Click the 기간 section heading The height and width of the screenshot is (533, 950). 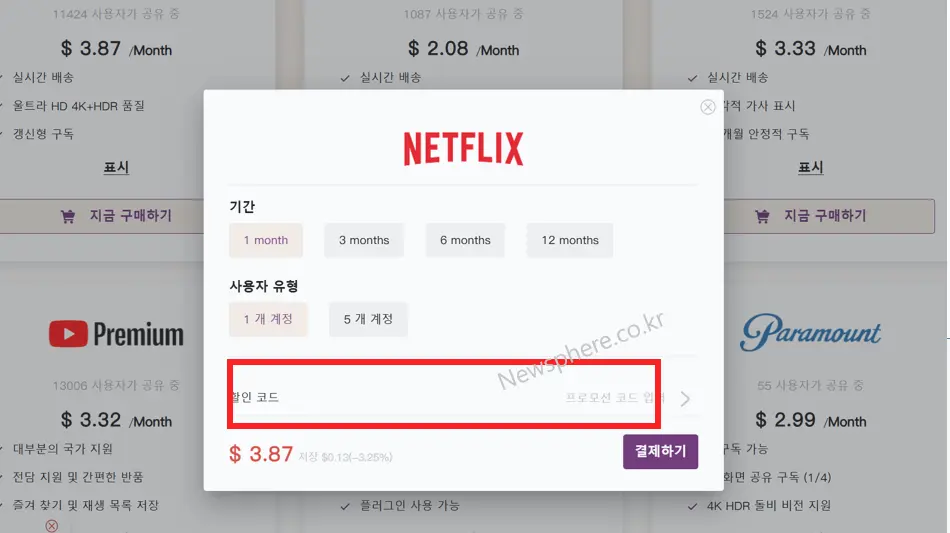(x=242, y=207)
